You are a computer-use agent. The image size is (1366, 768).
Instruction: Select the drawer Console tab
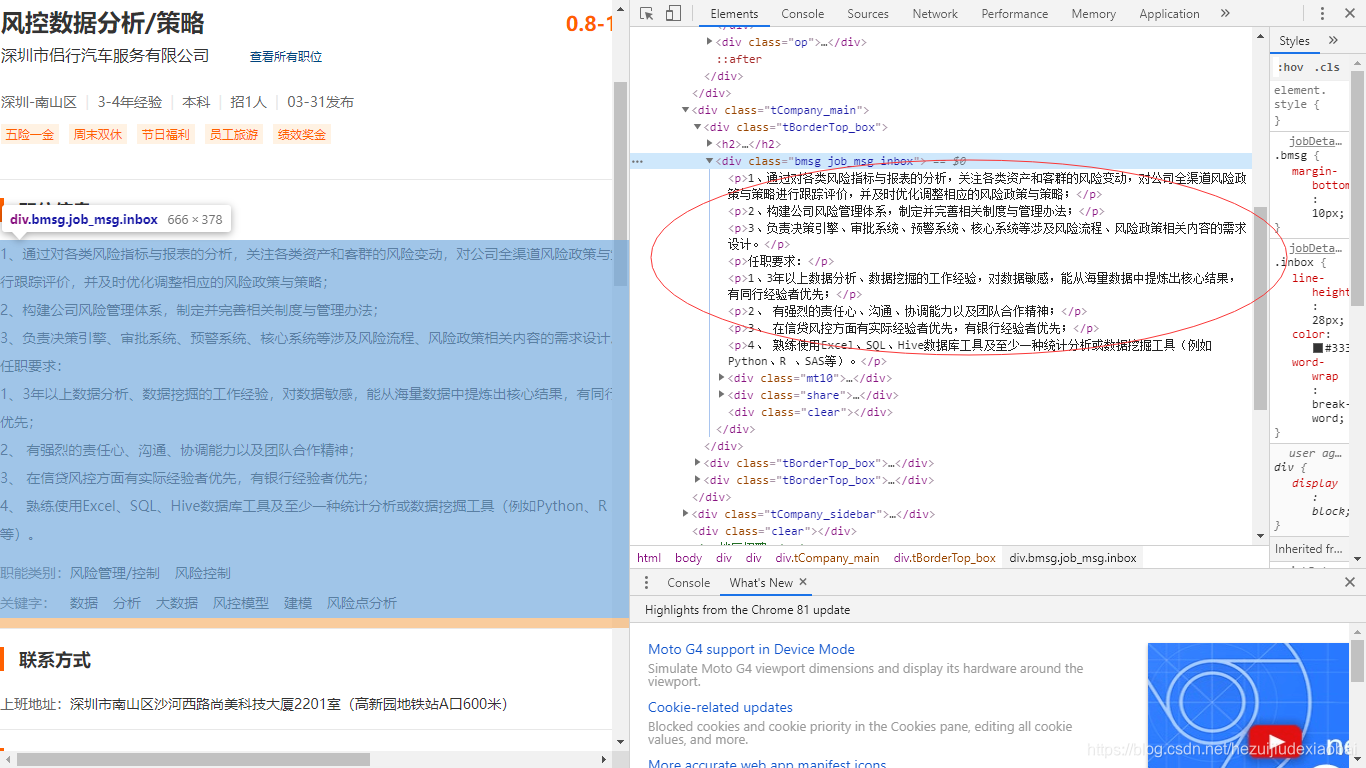pyautogui.click(x=688, y=582)
